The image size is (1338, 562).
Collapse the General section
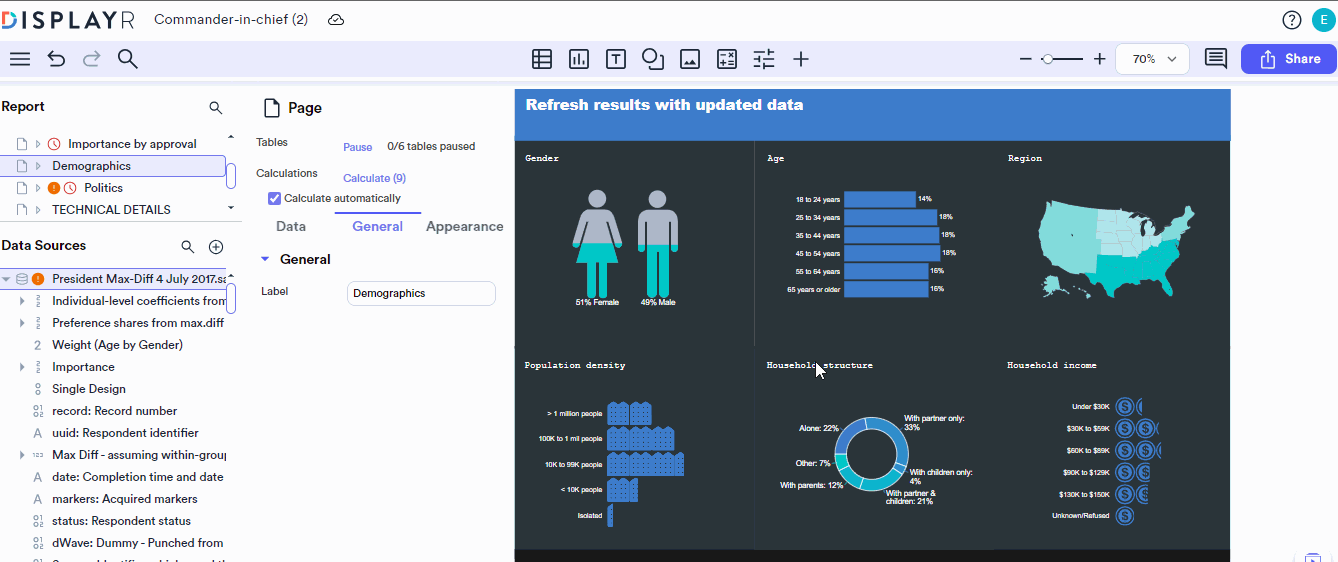pyautogui.click(x=265, y=259)
